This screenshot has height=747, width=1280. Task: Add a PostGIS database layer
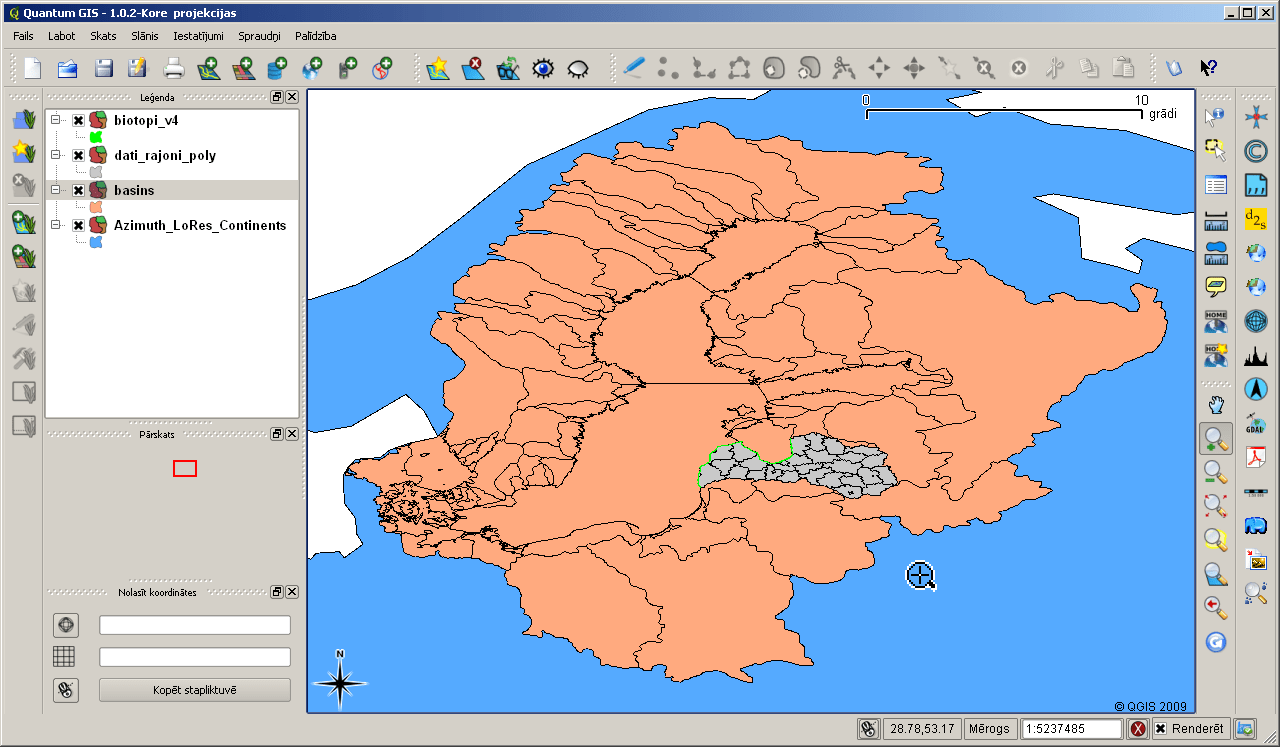click(x=277, y=68)
